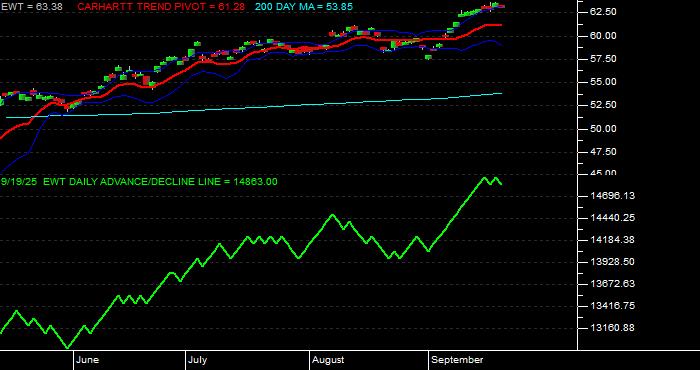Image resolution: width=700 pixels, height=370 pixels.
Task: Click the August month marker
Action: [x=328, y=360]
